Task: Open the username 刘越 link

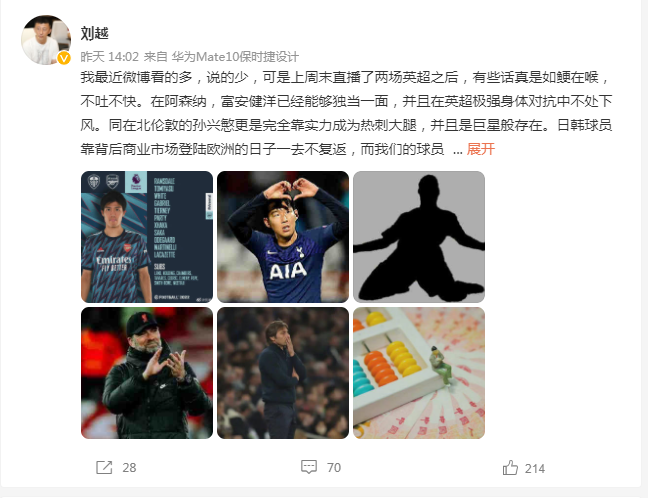Action: click(x=95, y=33)
